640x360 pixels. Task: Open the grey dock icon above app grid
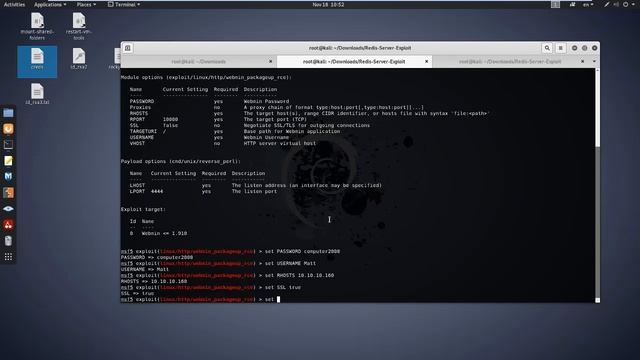8,241
